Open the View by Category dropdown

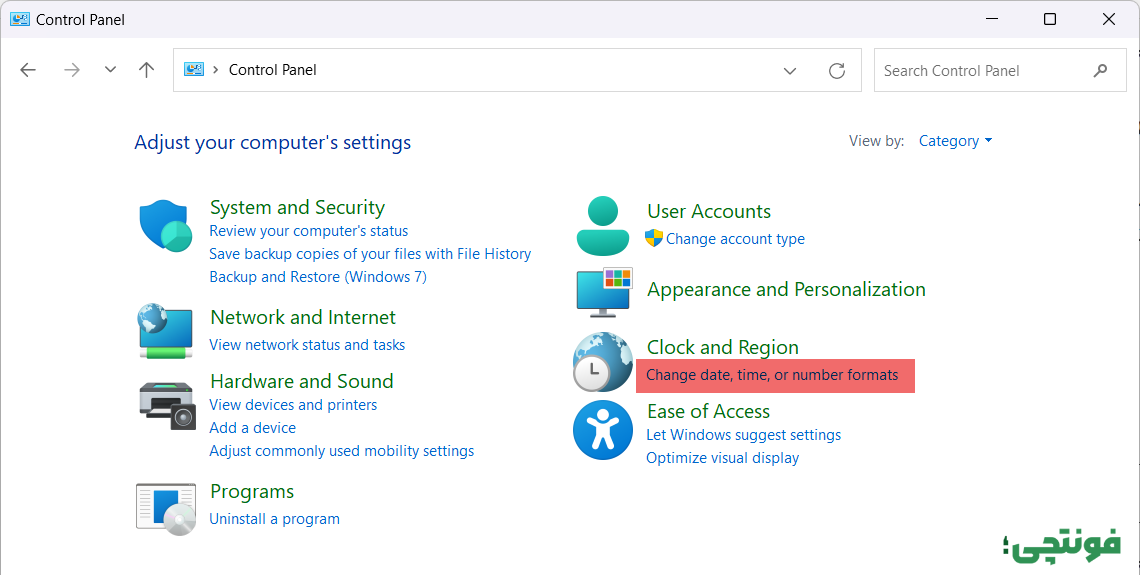point(955,141)
